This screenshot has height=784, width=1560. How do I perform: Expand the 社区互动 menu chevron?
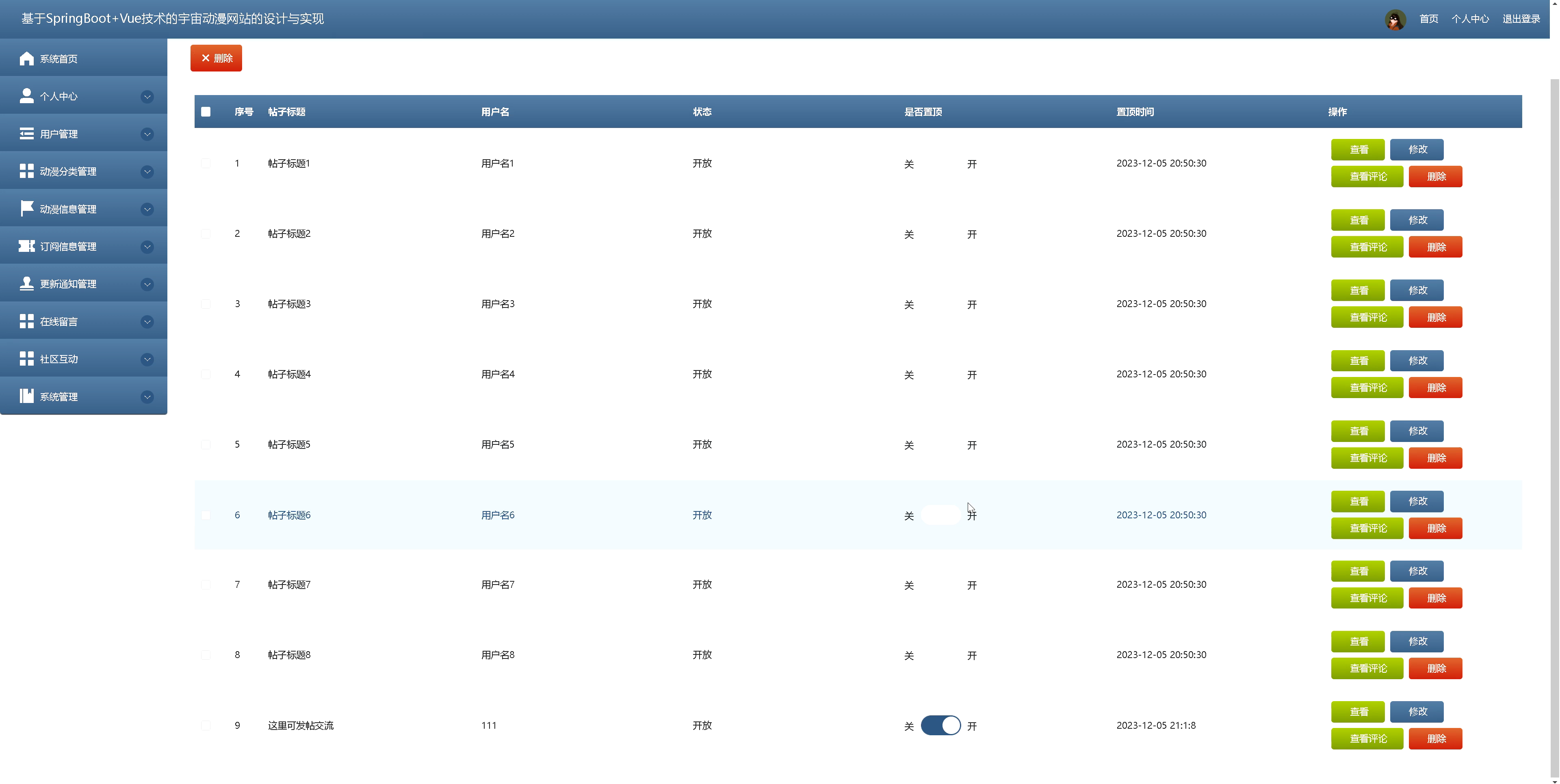[147, 360]
